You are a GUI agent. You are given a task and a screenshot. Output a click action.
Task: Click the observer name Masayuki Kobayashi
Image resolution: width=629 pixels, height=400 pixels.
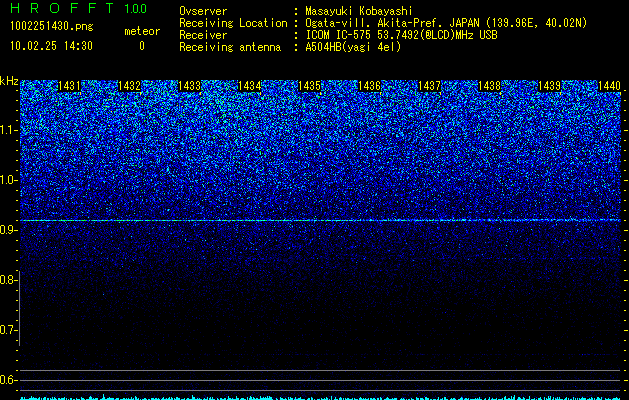(x=359, y=11)
